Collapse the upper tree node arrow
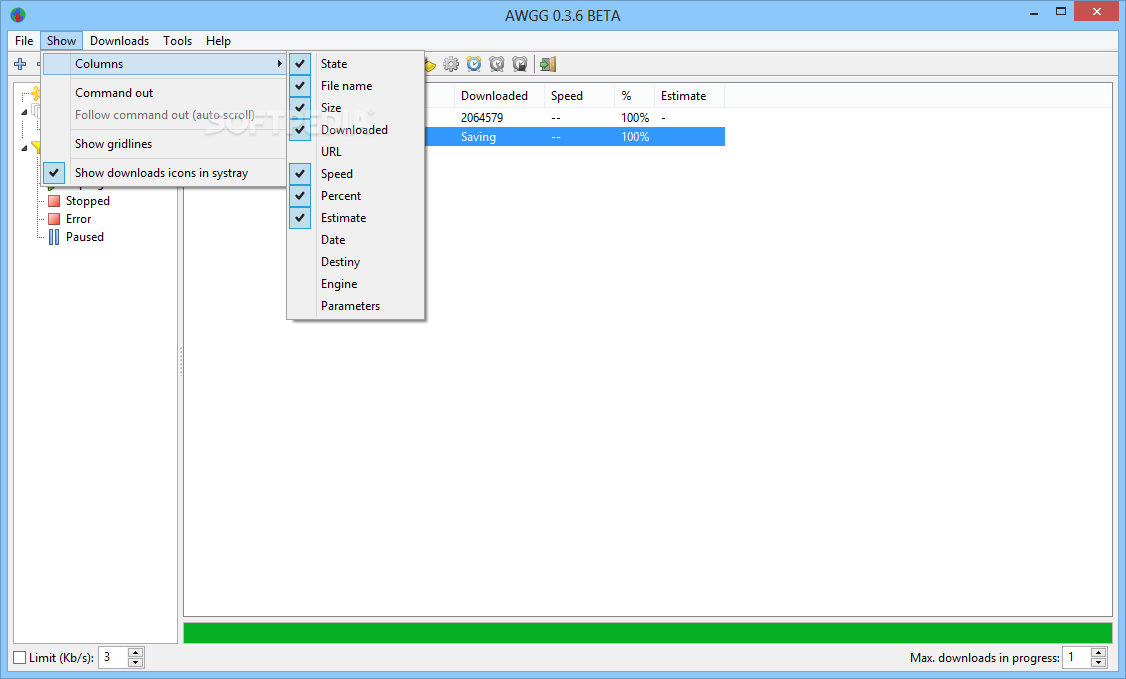 tap(24, 112)
